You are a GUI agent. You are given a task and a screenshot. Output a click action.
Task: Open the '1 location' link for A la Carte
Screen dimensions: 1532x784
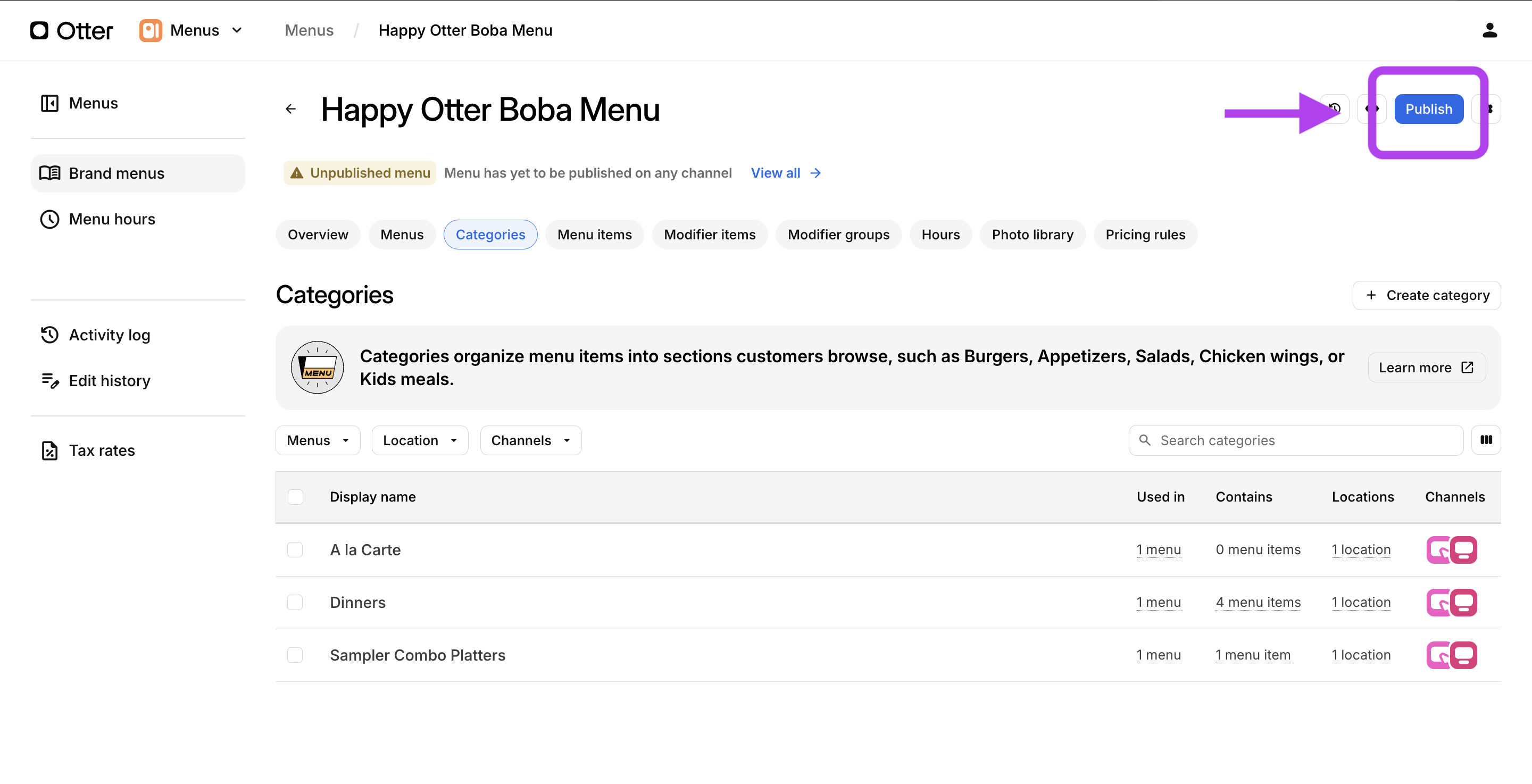[1361, 549]
